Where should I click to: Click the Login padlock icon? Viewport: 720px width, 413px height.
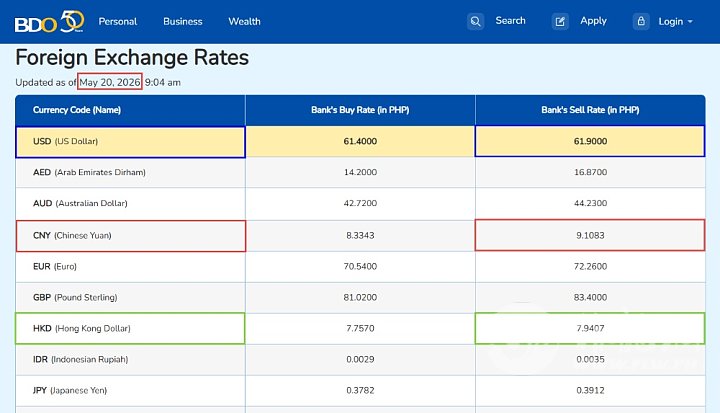pos(641,21)
